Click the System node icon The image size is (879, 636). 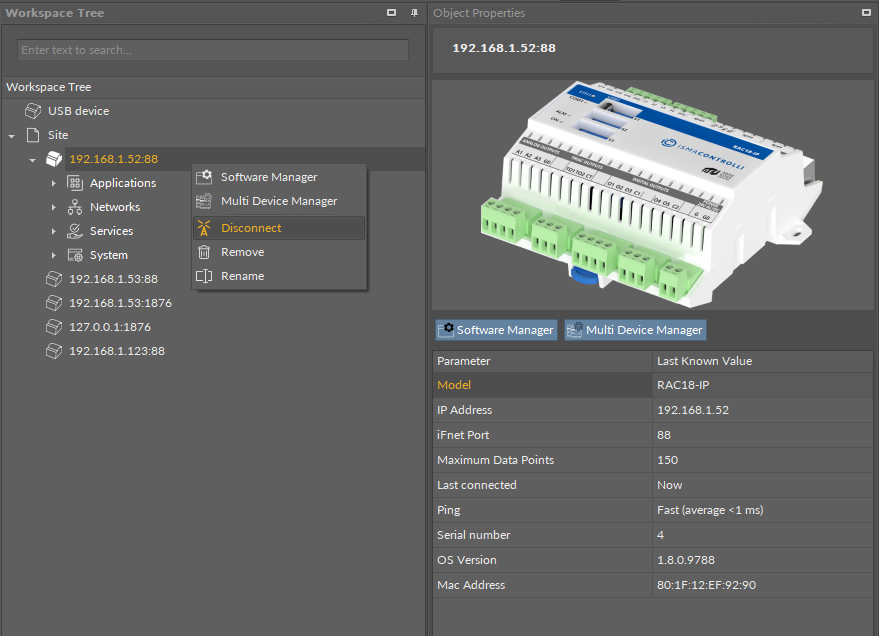click(75, 255)
